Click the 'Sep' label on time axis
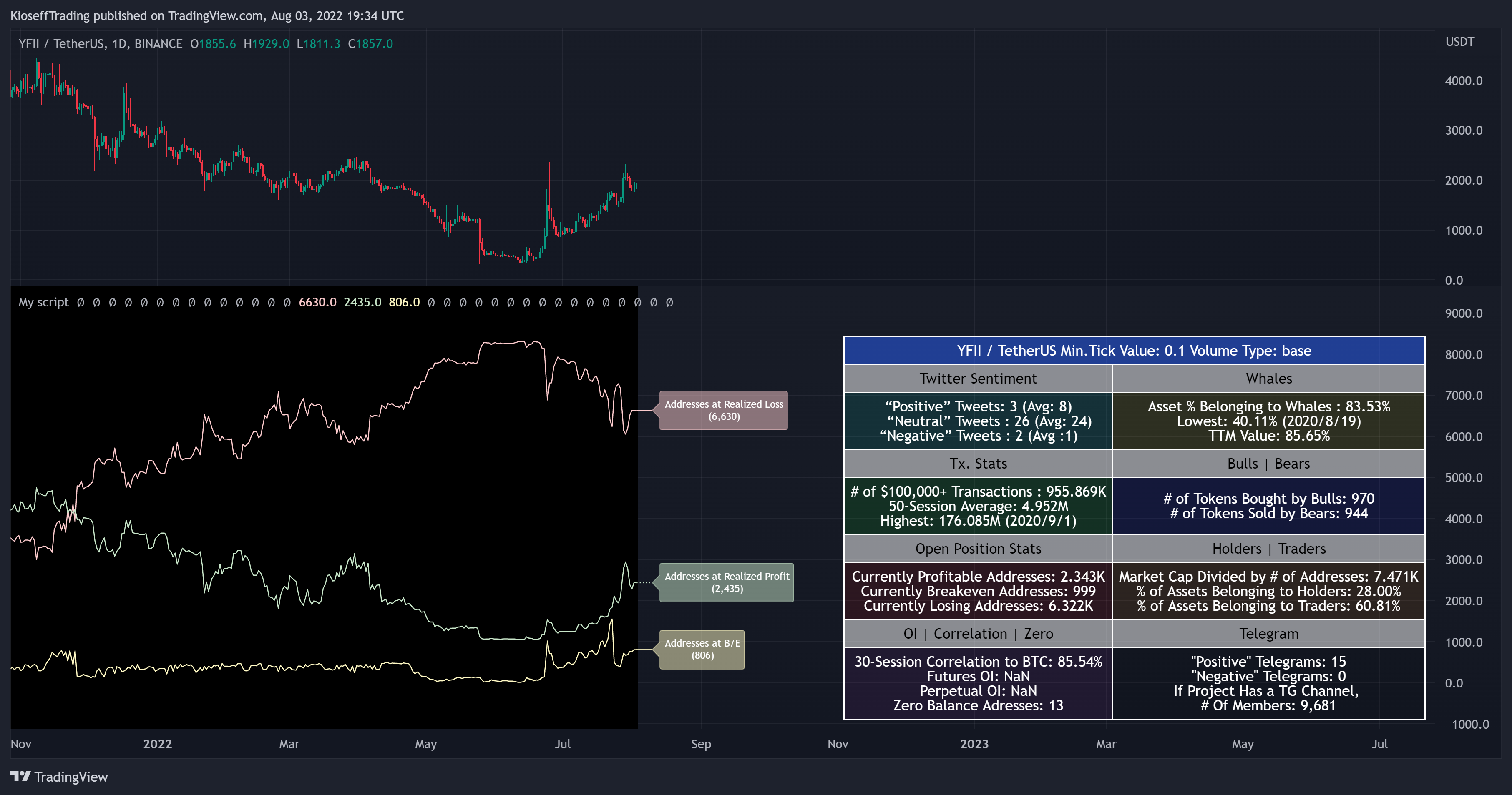Viewport: 1512px width, 795px height. [x=701, y=744]
